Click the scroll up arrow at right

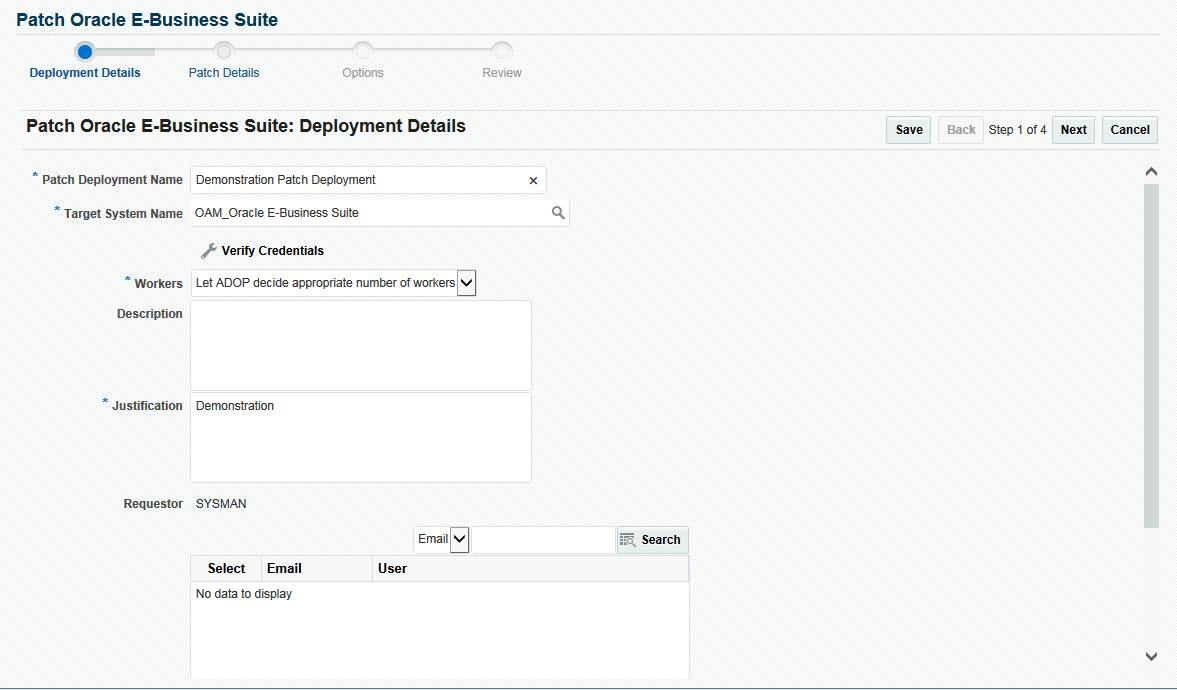(1151, 172)
